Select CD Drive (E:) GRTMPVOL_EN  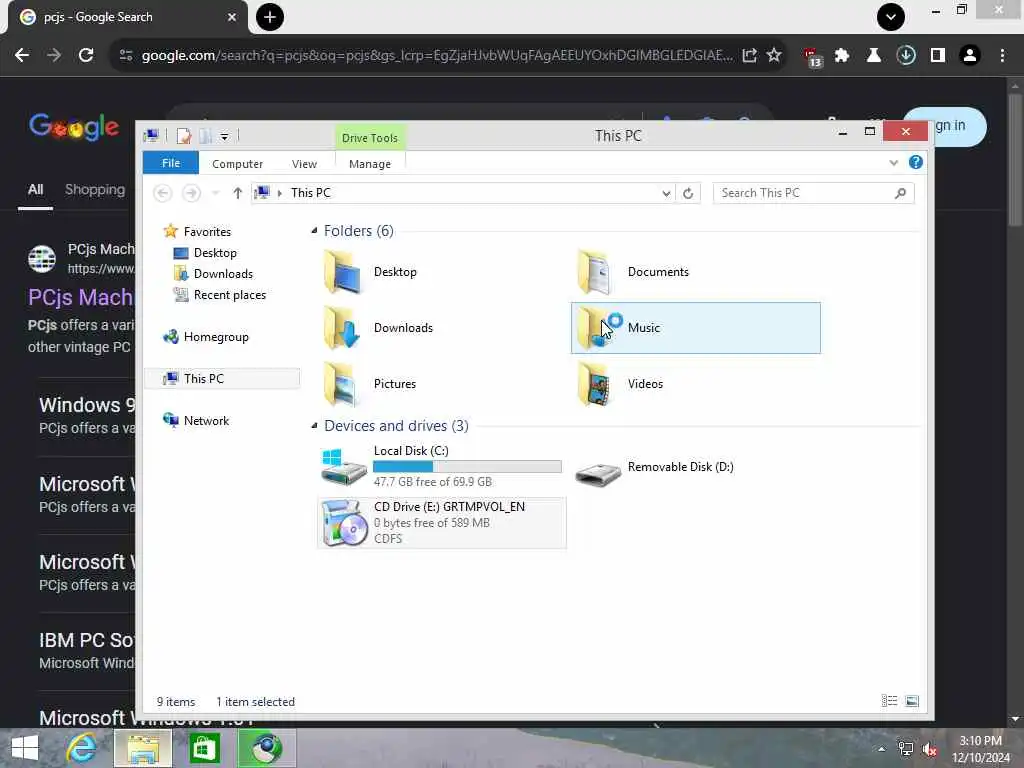point(441,522)
